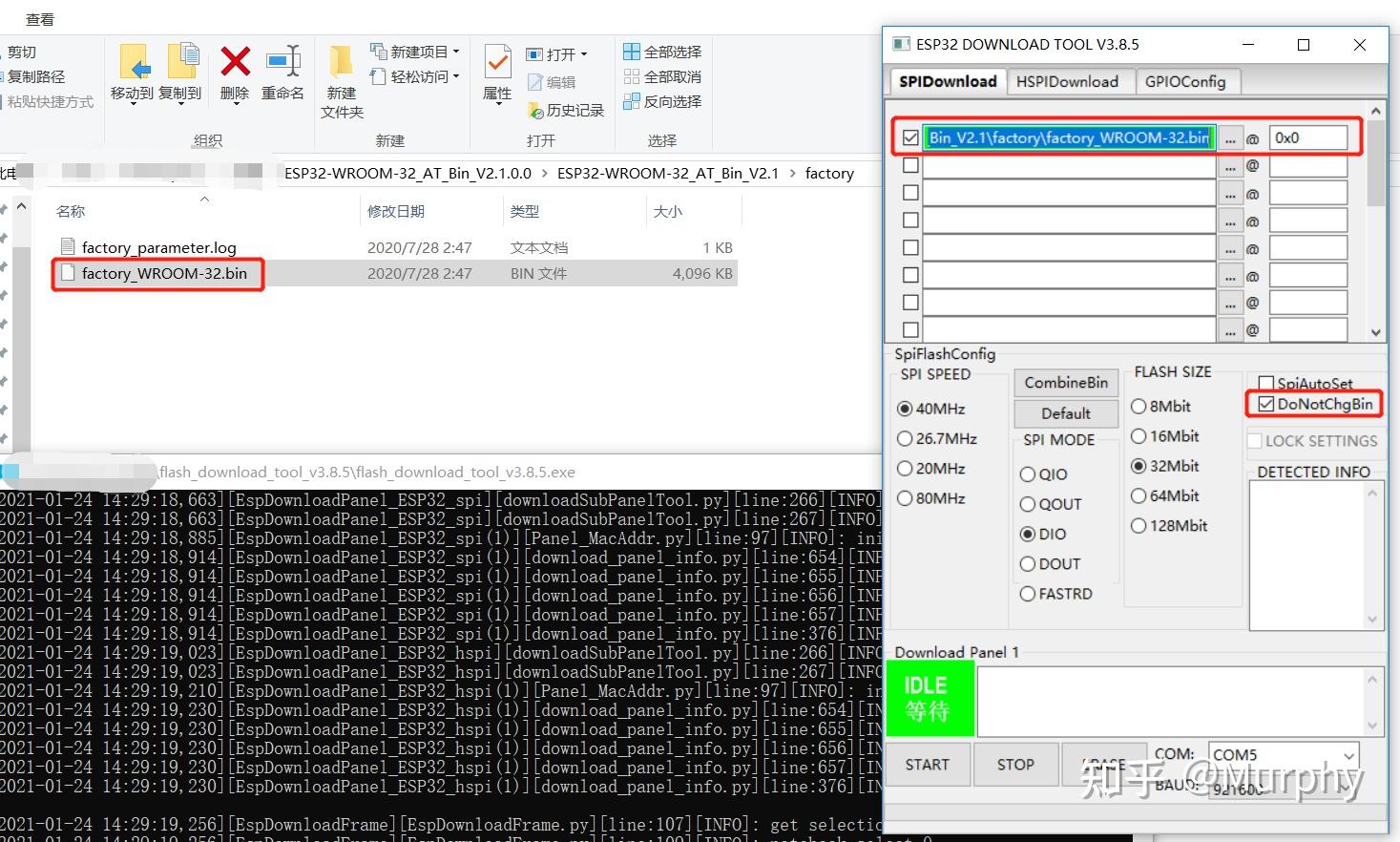Open the Easy access ribbon dropdown
1400x842 pixels.
point(414,76)
